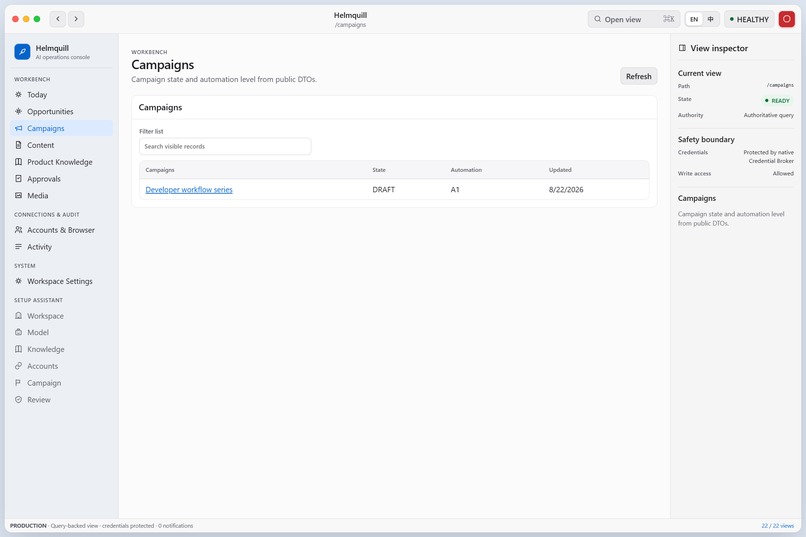Viewport: 806px width, 537px height.
Task: Click the Accounts & Browser people icon
Action: coord(19,230)
